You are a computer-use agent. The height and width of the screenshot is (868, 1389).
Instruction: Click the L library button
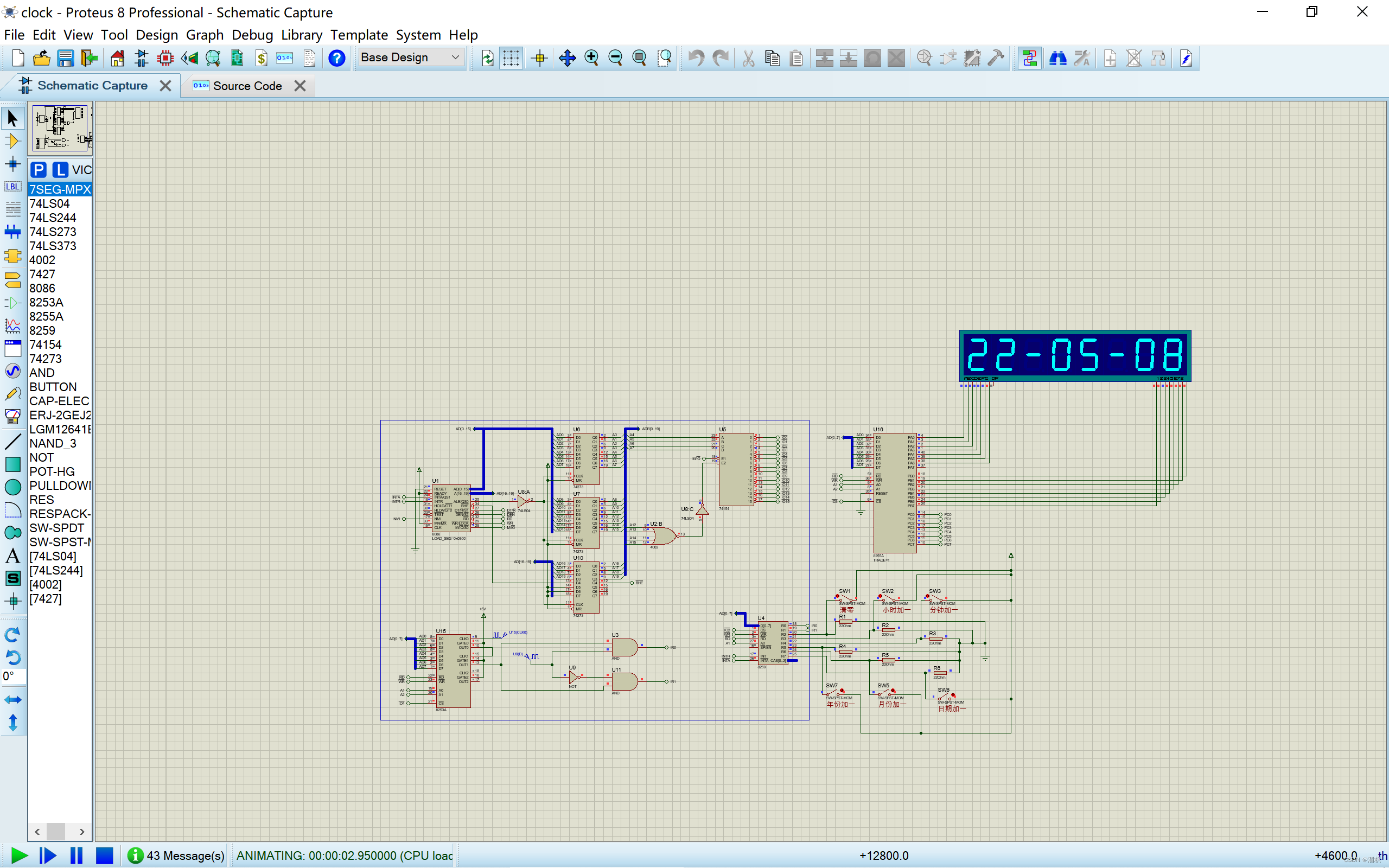[60, 170]
